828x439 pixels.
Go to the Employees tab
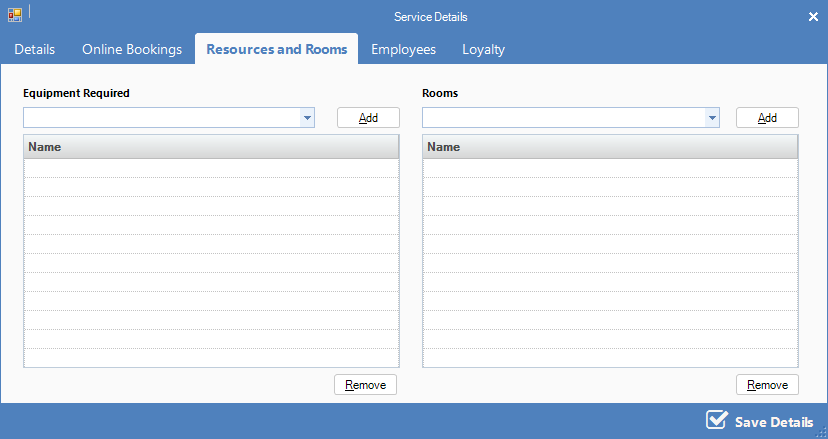click(403, 49)
